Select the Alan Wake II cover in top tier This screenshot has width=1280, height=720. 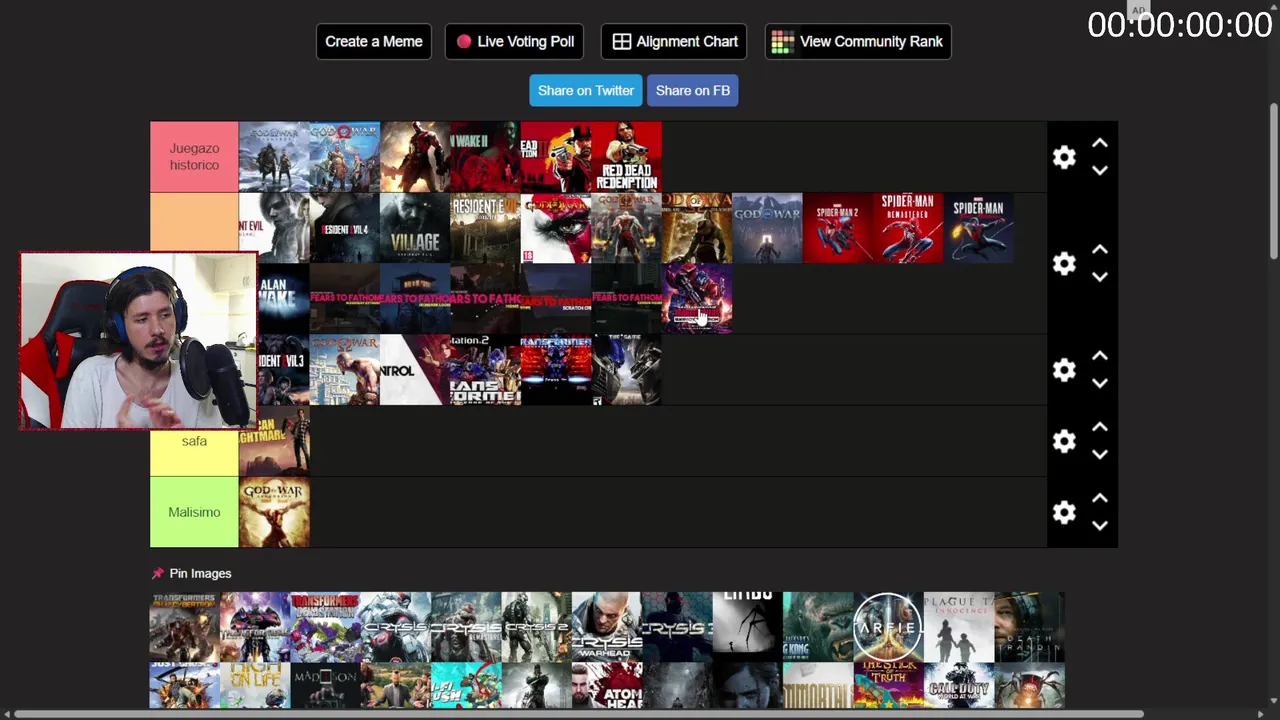tap(485, 157)
